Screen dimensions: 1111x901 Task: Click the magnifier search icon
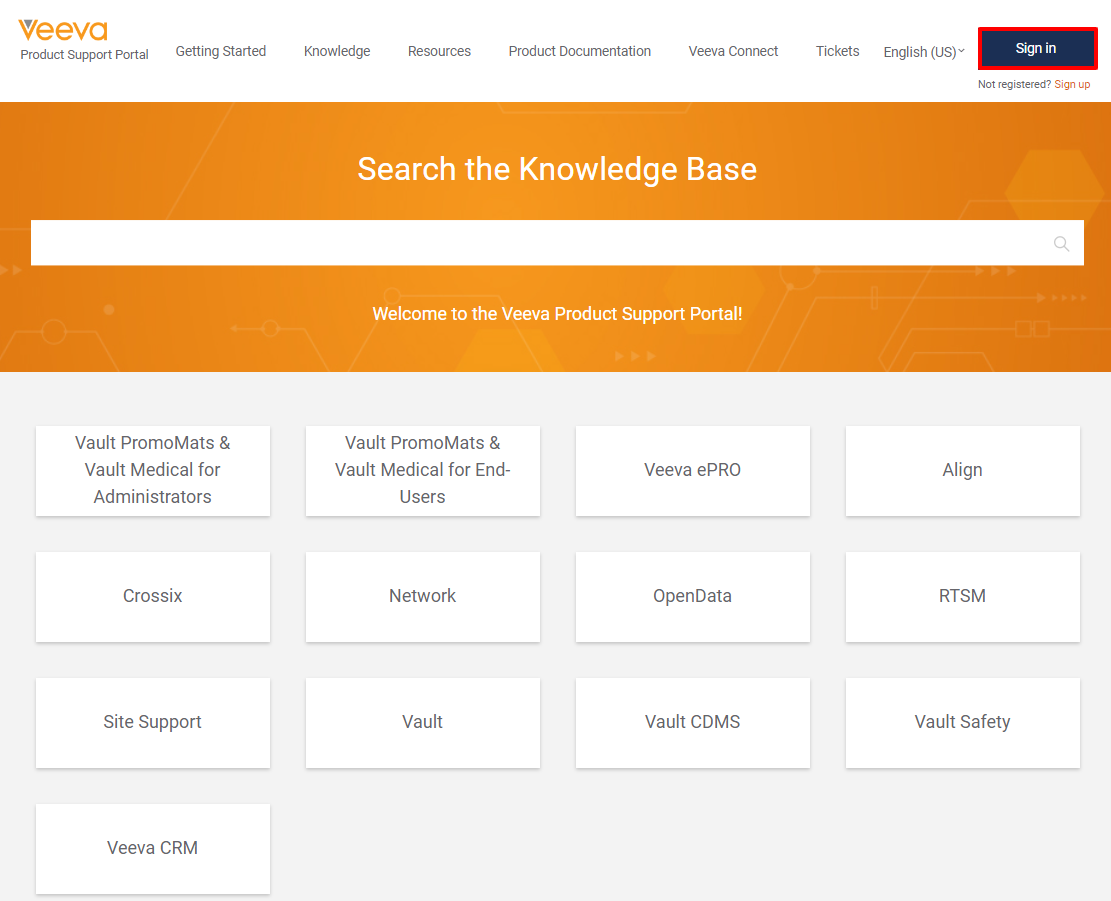click(1061, 243)
